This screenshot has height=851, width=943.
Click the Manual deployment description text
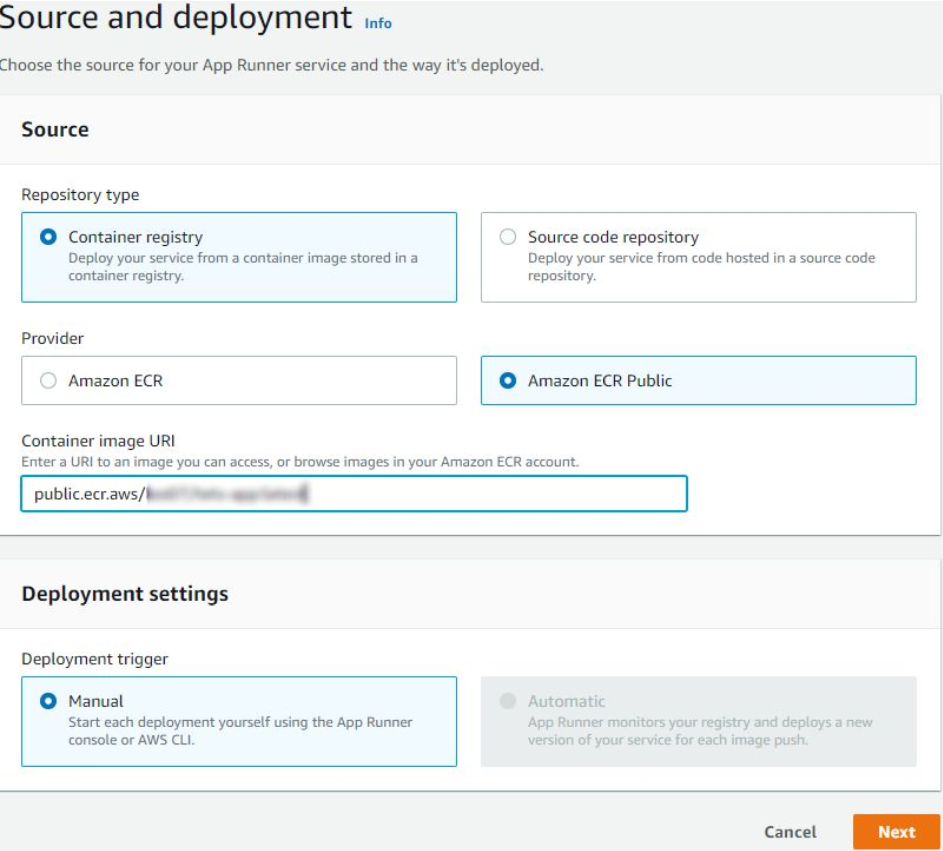[240, 730]
